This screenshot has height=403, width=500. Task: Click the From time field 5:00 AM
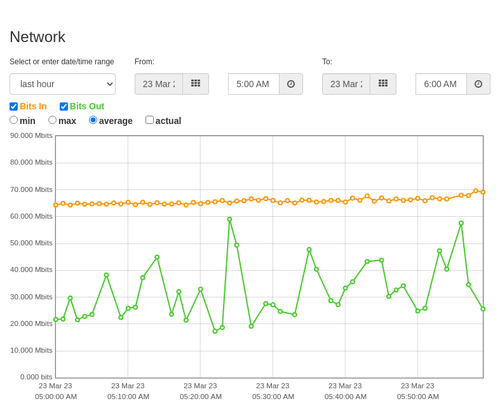click(254, 84)
